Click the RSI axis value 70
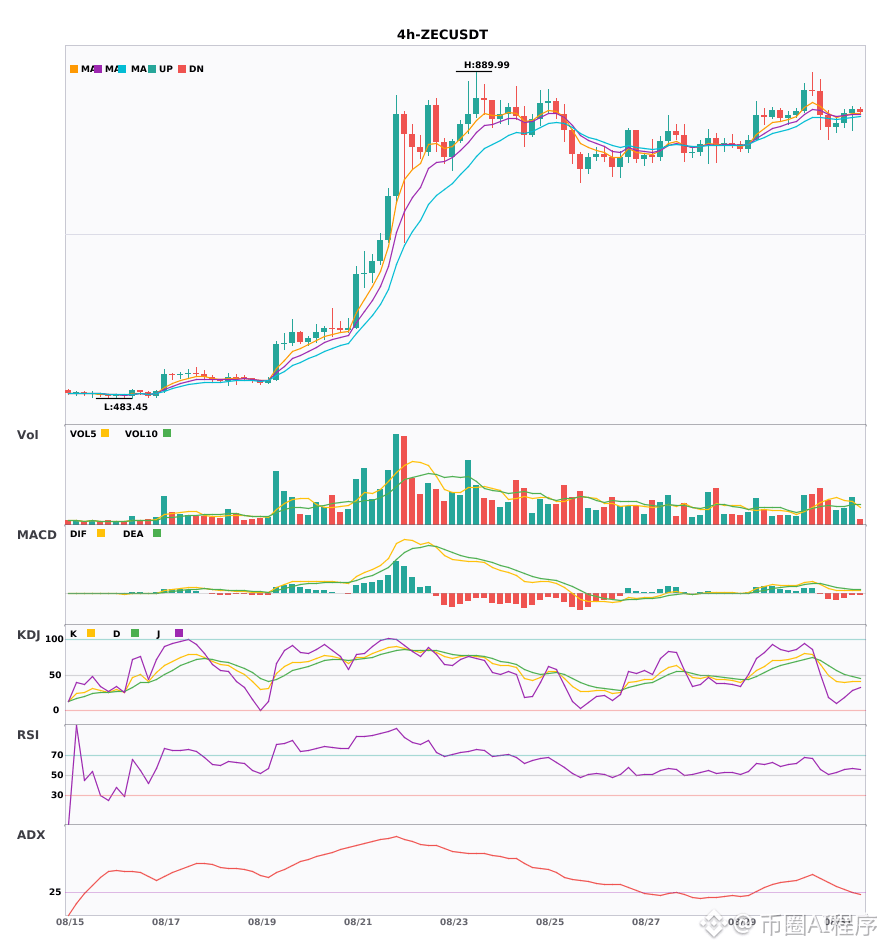The width and height of the screenshot is (885, 950). coord(58,755)
